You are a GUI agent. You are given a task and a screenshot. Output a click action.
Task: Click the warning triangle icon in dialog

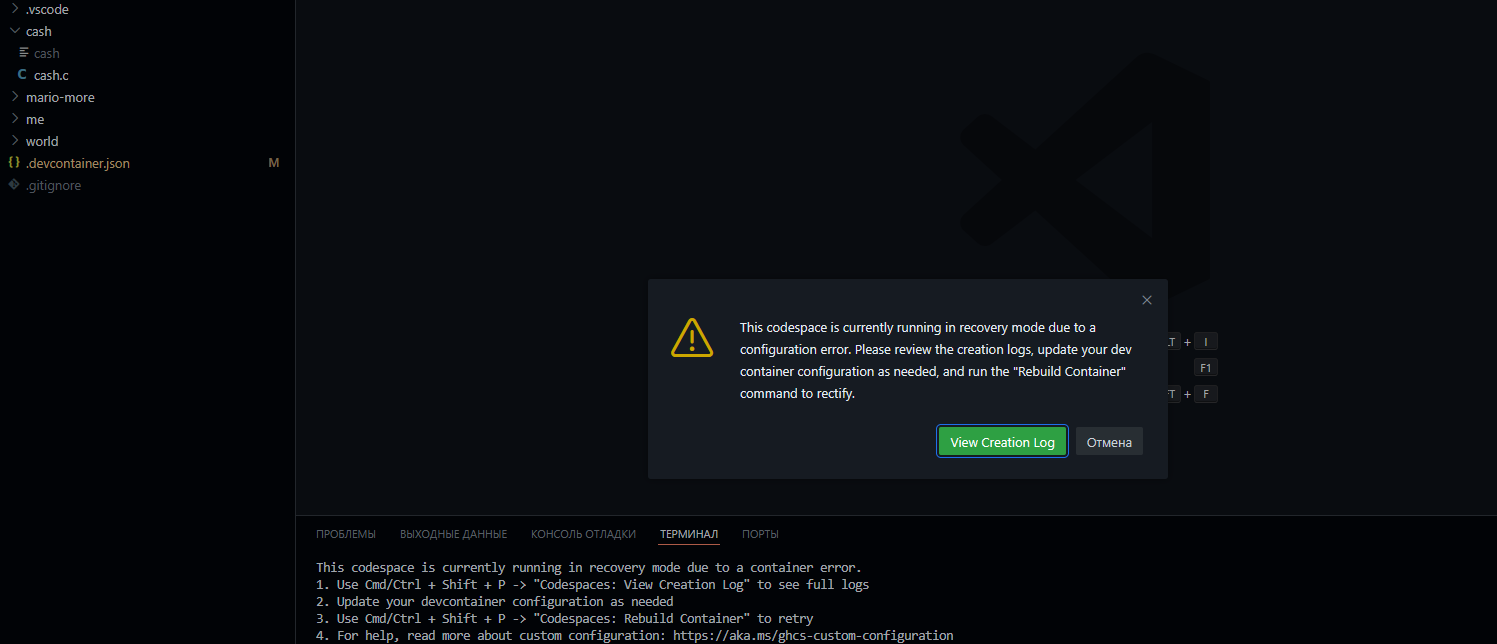click(692, 337)
